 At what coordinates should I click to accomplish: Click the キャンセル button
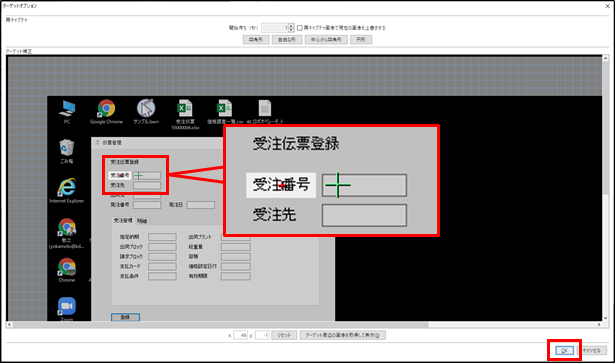click(x=592, y=350)
